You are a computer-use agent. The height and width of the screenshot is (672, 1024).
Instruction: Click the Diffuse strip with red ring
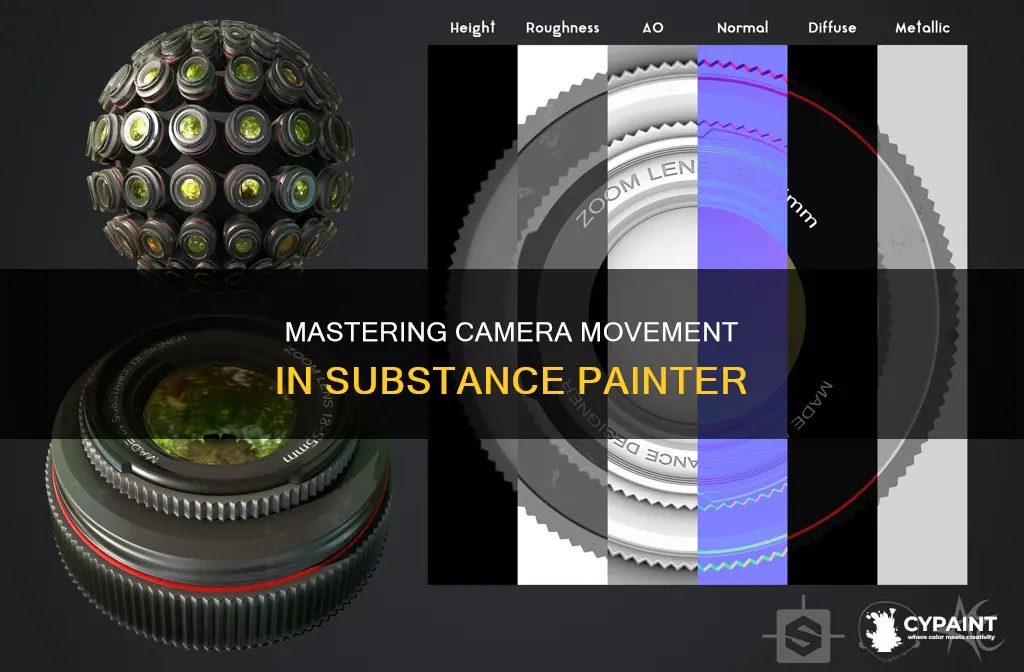(833, 315)
